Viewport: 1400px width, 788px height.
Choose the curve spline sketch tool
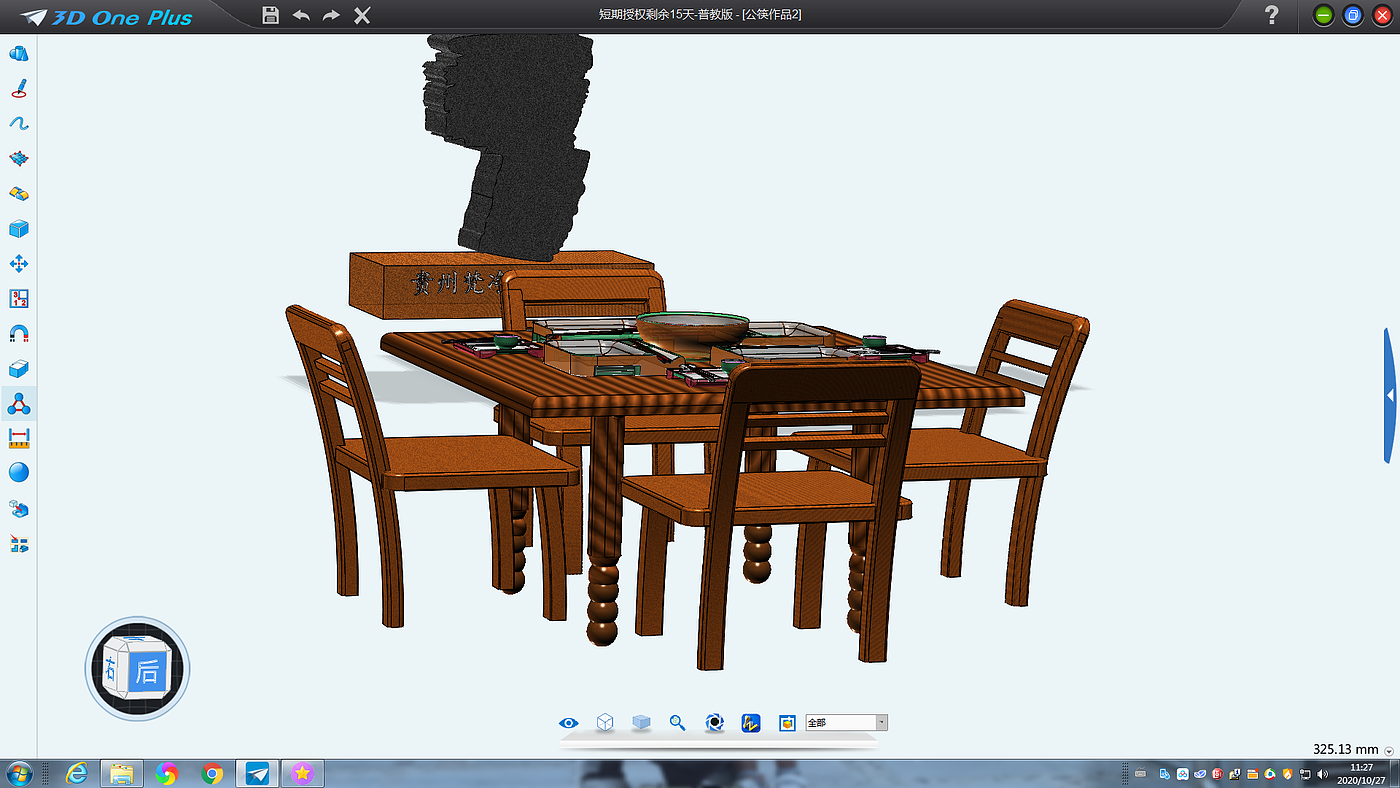[18, 123]
